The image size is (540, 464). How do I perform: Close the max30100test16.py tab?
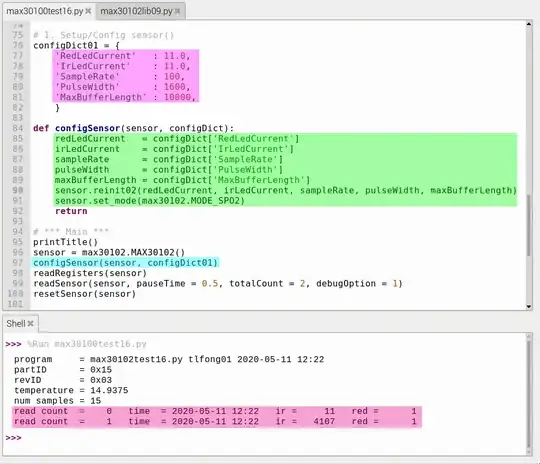88,11
